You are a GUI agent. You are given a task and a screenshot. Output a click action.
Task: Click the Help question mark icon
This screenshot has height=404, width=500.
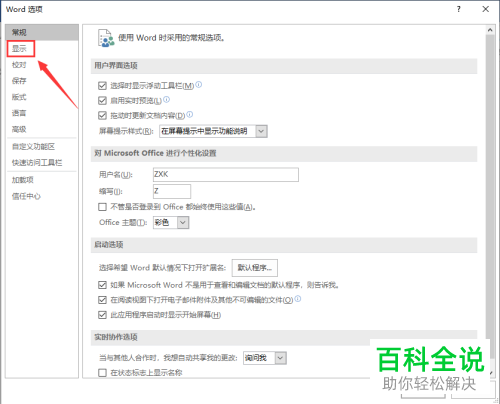pos(459,9)
